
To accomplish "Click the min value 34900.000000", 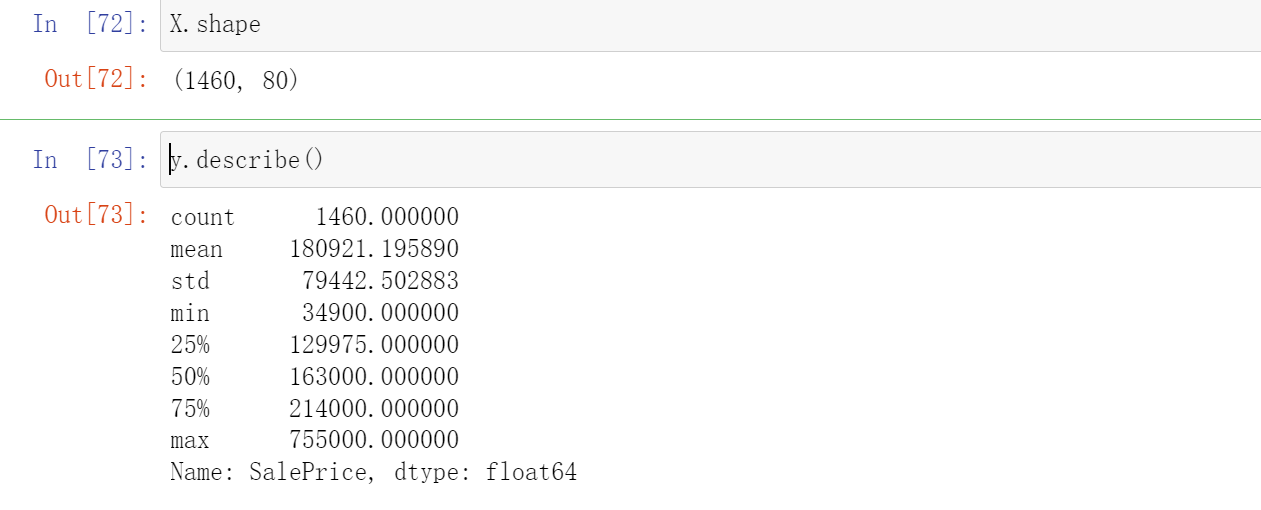I will click(x=380, y=313).
